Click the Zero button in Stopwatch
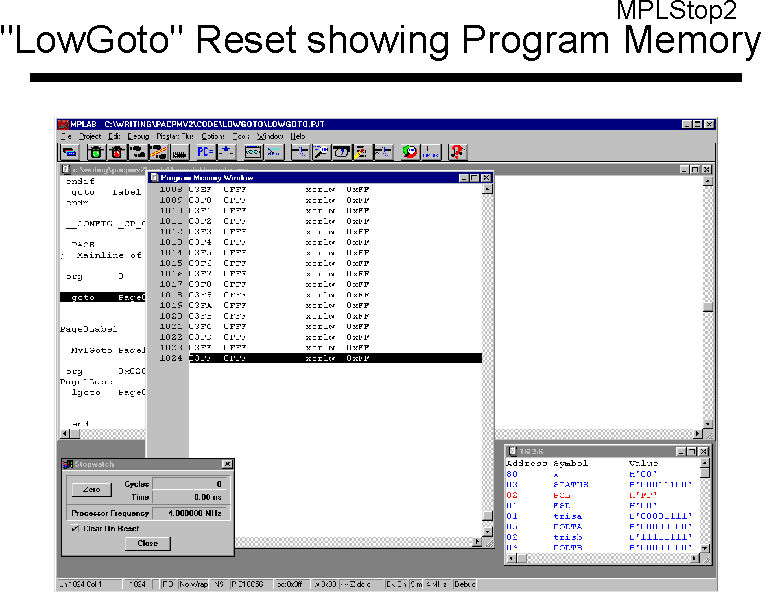 tap(91, 489)
